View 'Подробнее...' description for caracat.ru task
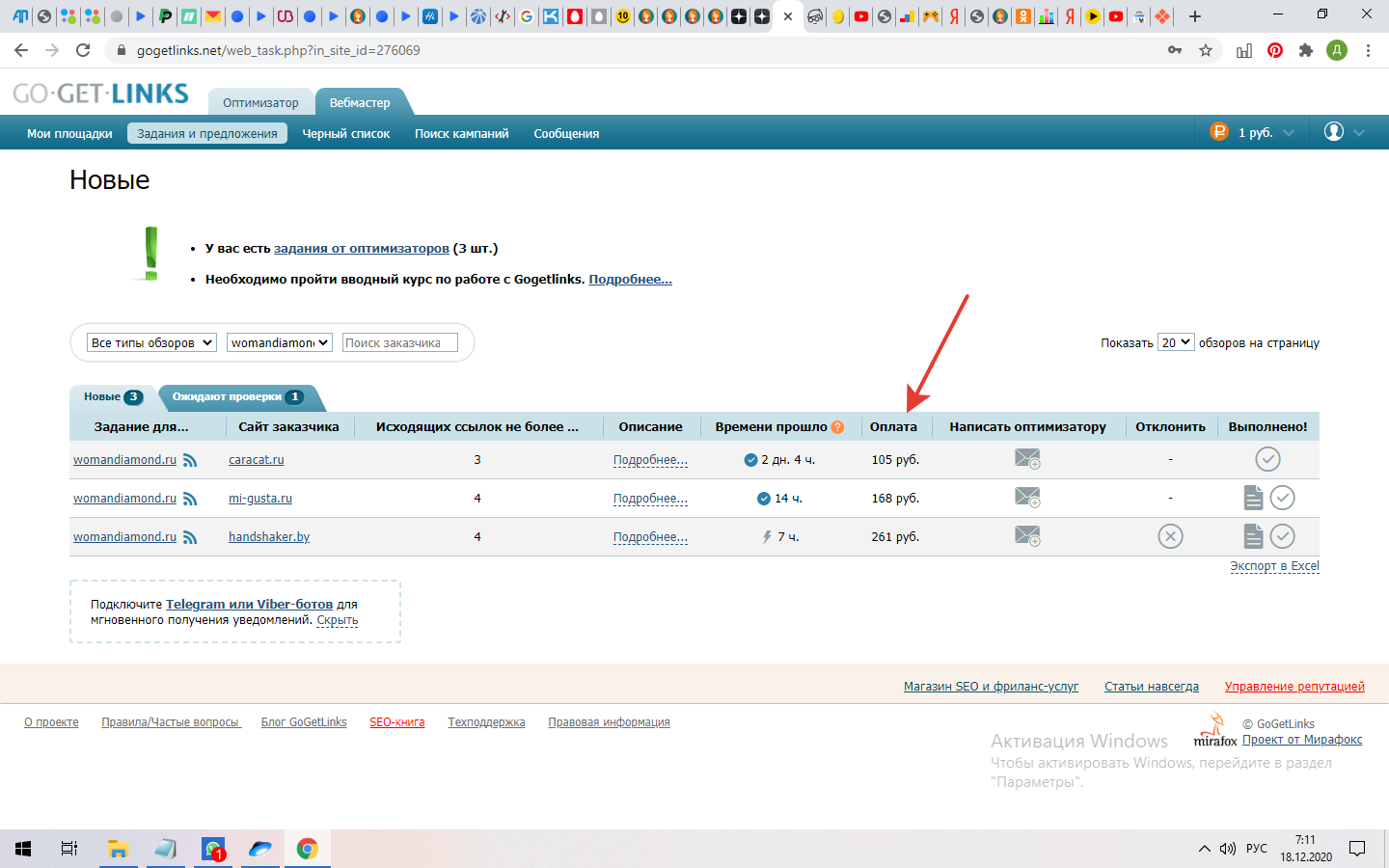Screen dimensions: 1389x868 click(650, 460)
